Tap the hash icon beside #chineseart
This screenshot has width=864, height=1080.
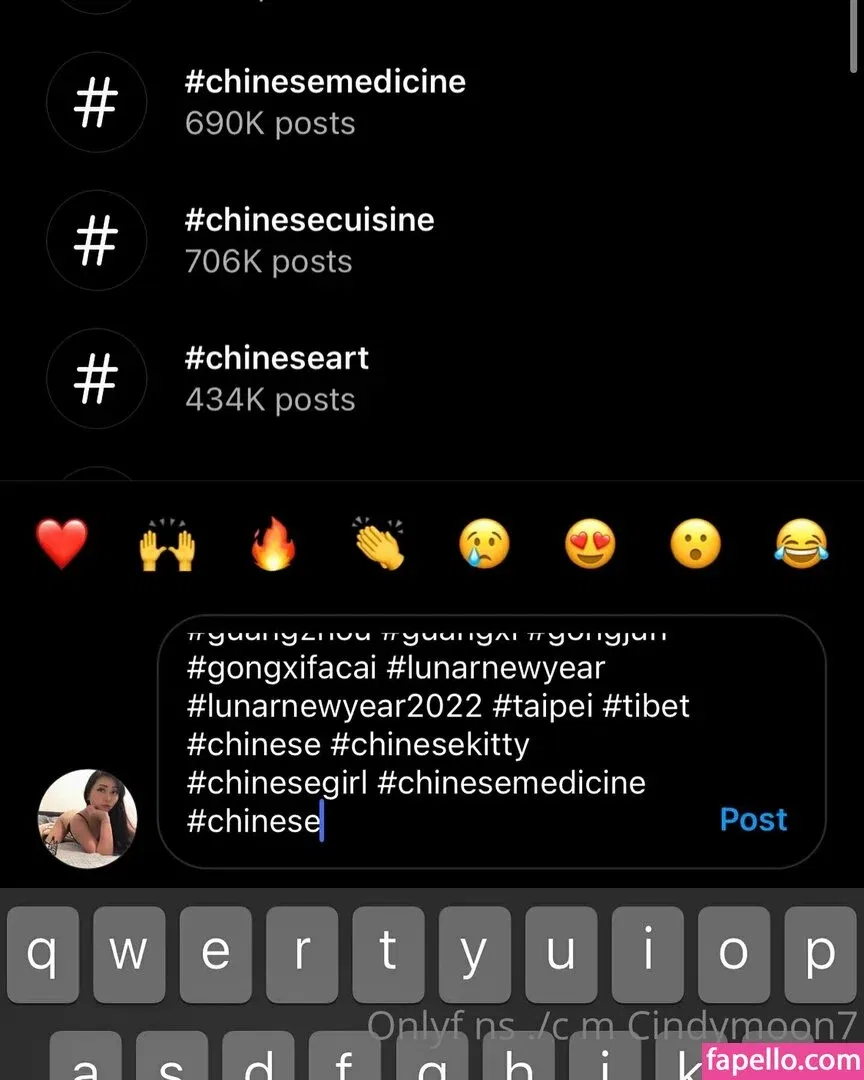coord(96,378)
